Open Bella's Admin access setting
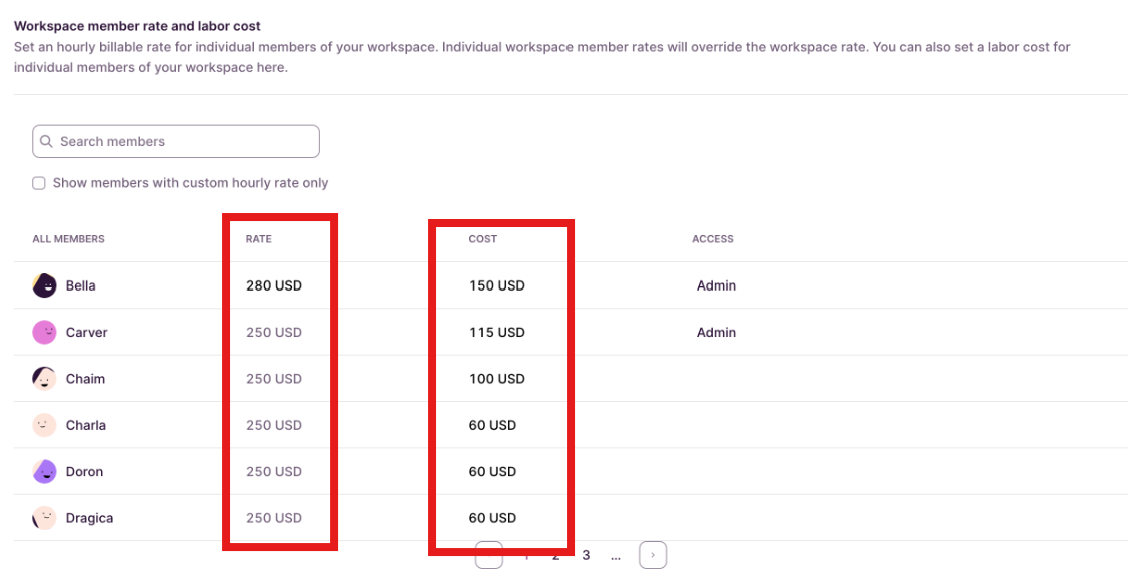The image size is (1130, 576). tap(716, 285)
